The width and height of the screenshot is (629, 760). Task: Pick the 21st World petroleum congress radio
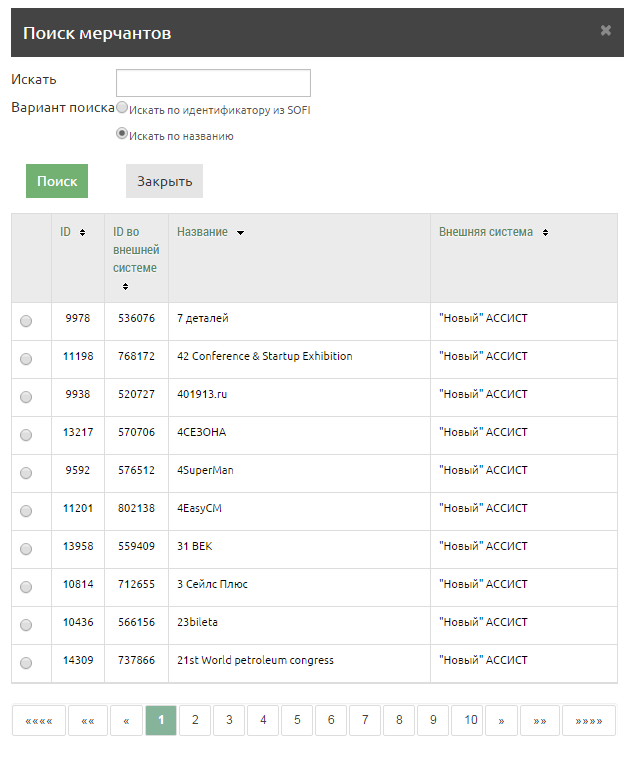click(26, 663)
